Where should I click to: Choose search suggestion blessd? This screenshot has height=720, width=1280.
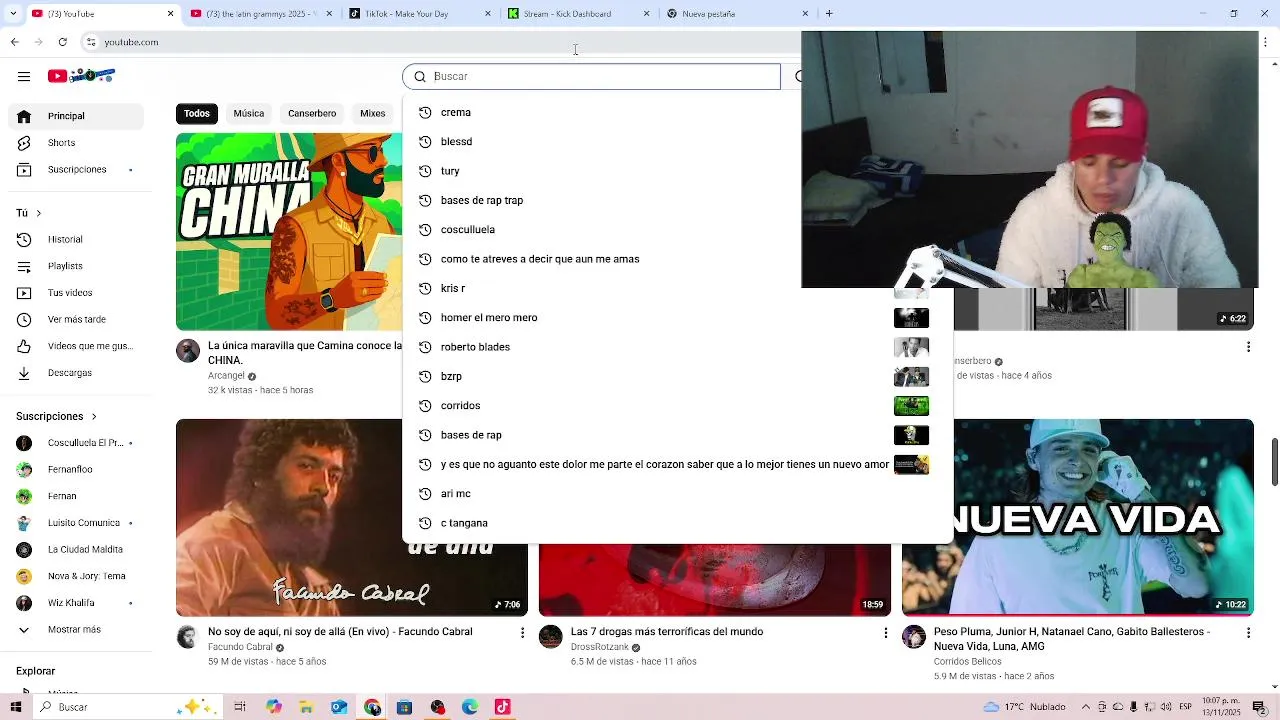click(x=677, y=142)
